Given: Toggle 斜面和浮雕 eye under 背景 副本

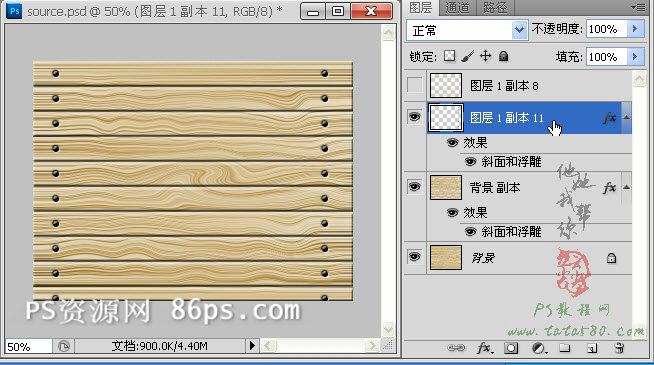Looking at the screenshot, I should pyautogui.click(x=470, y=232).
